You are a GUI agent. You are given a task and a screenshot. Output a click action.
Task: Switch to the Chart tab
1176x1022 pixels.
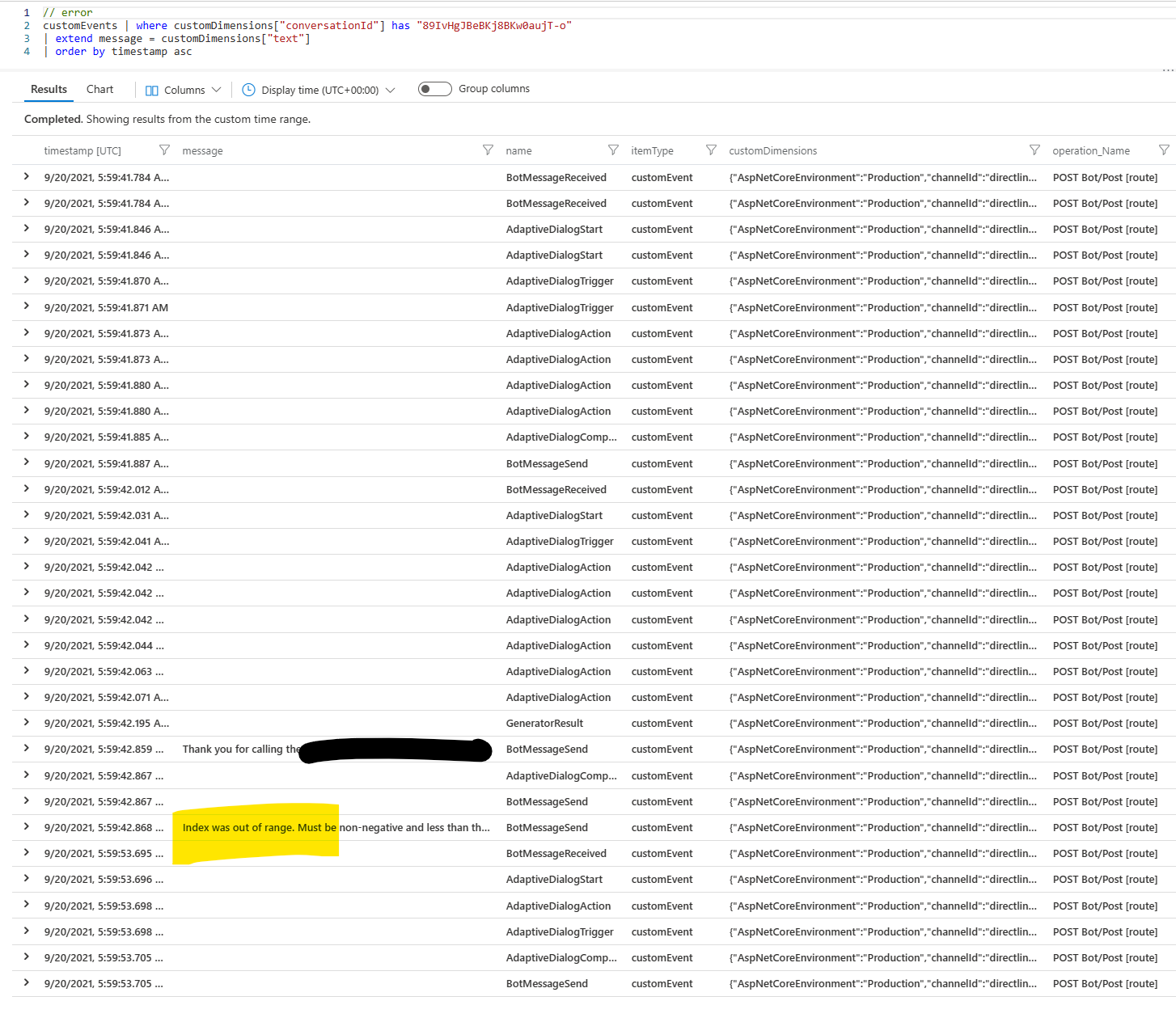click(99, 89)
